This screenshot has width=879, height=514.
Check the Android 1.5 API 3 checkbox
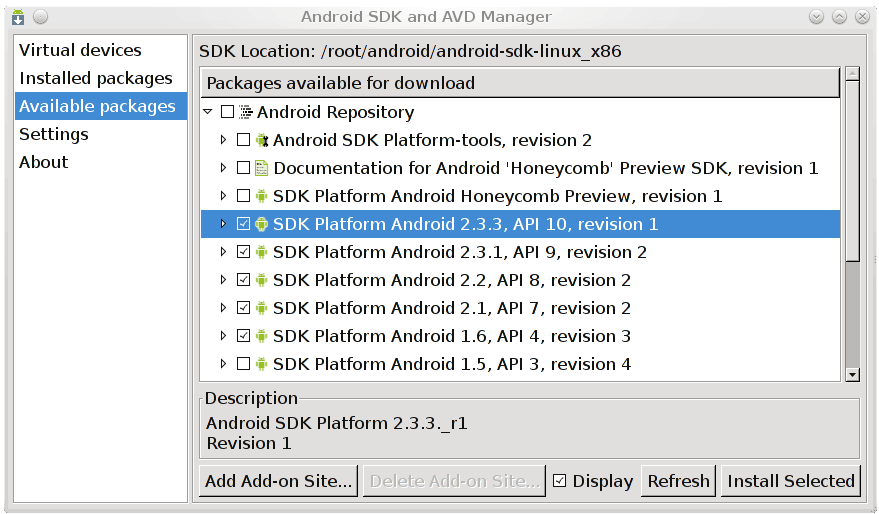pos(243,364)
